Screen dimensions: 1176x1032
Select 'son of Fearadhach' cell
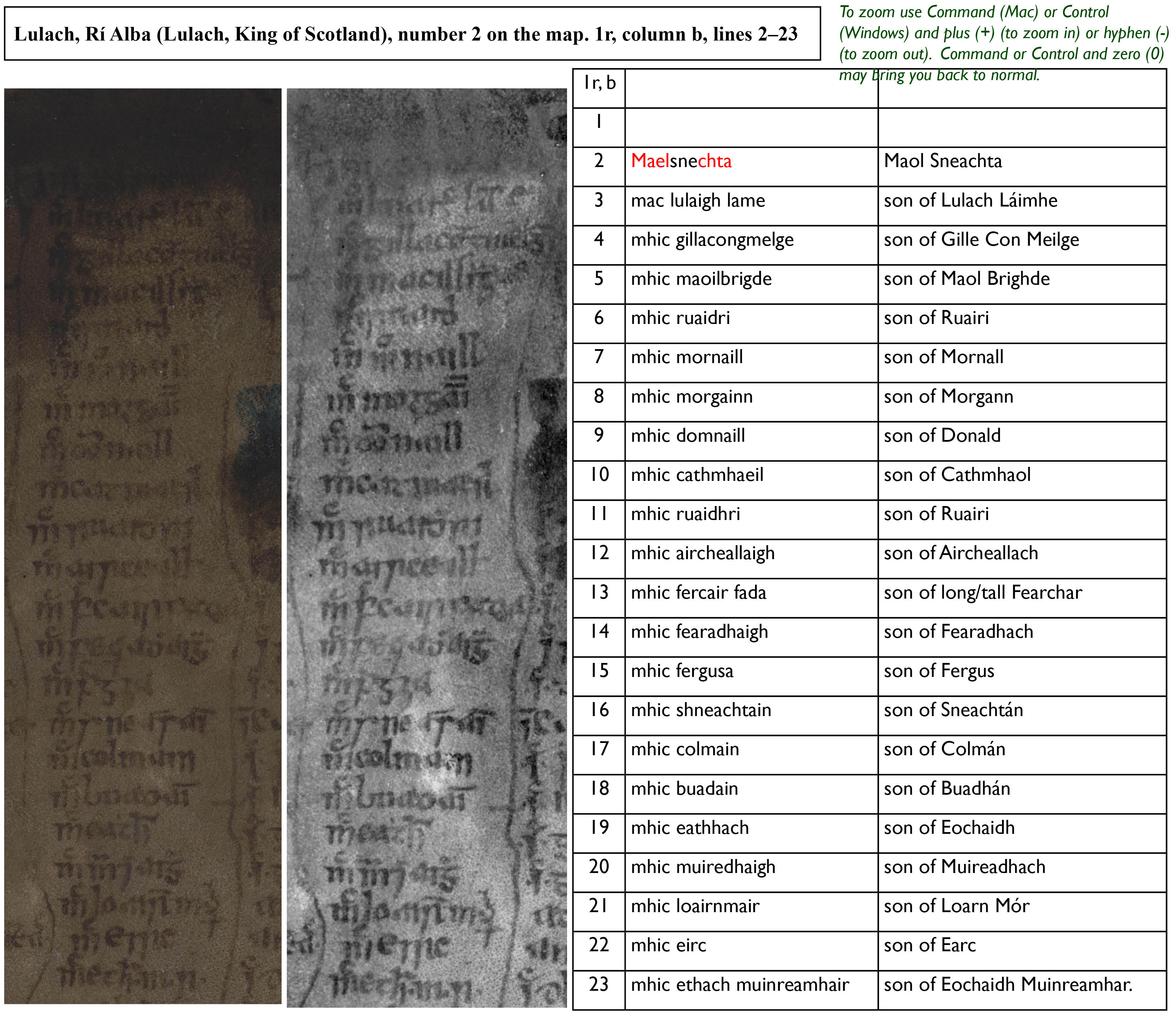pyautogui.click(x=1022, y=637)
